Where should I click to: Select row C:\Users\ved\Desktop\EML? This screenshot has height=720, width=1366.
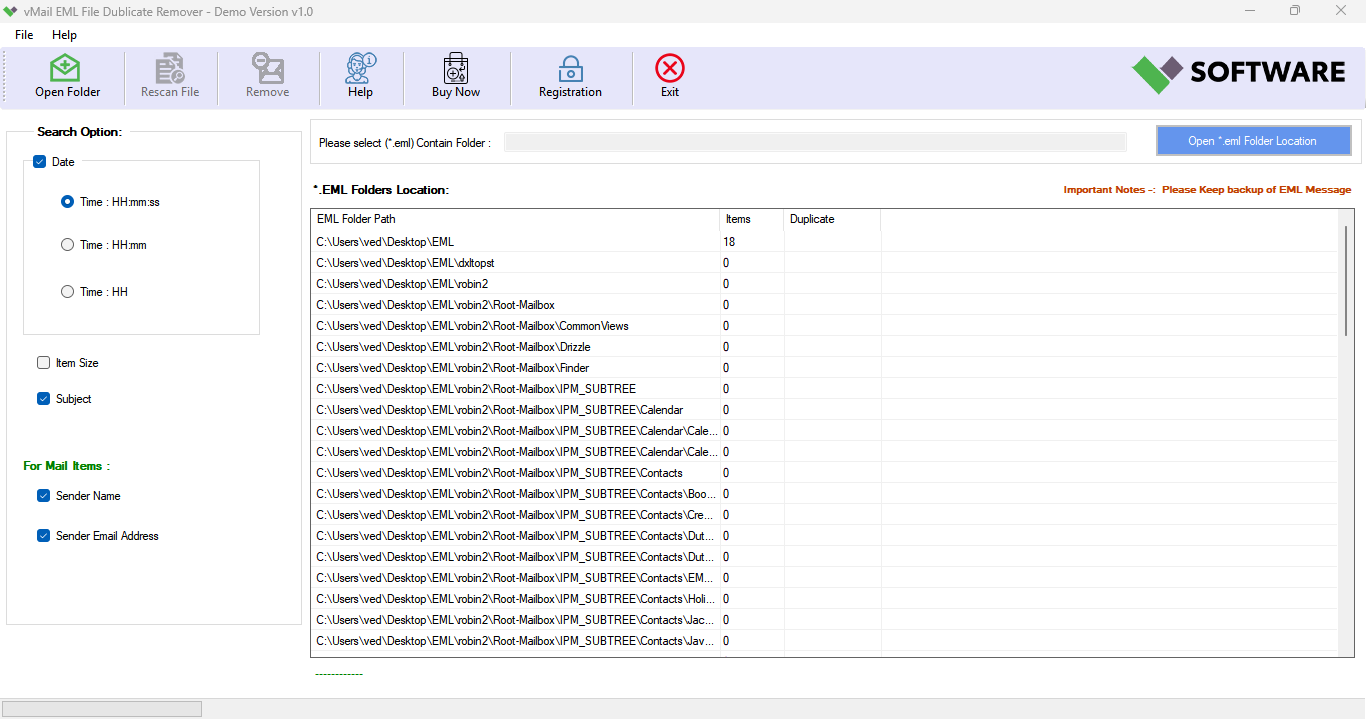click(x=824, y=241)
